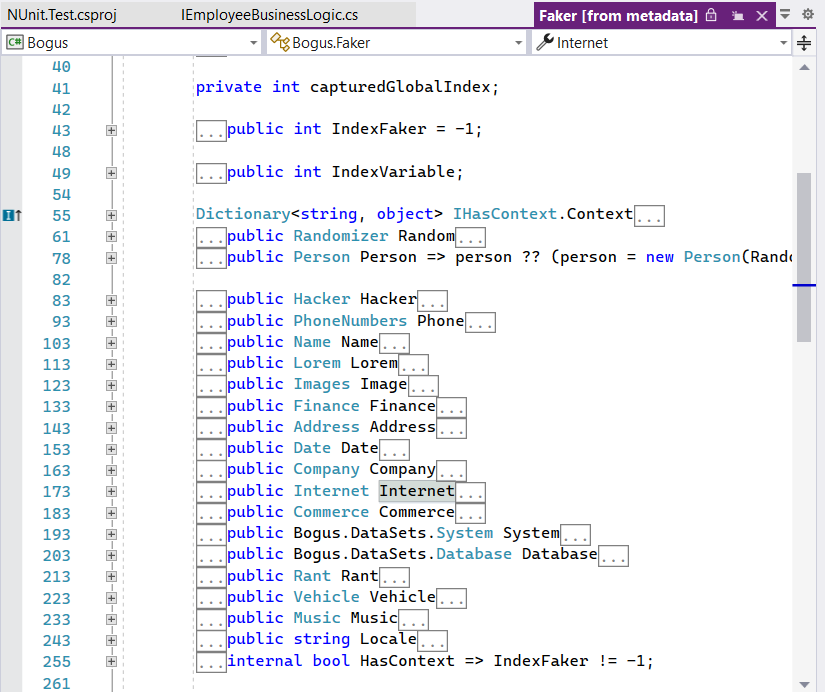The image size is (825, 692).
Task: Open the Bogus project dropdown
Action: pyautogui.click(x=254, y=42)
